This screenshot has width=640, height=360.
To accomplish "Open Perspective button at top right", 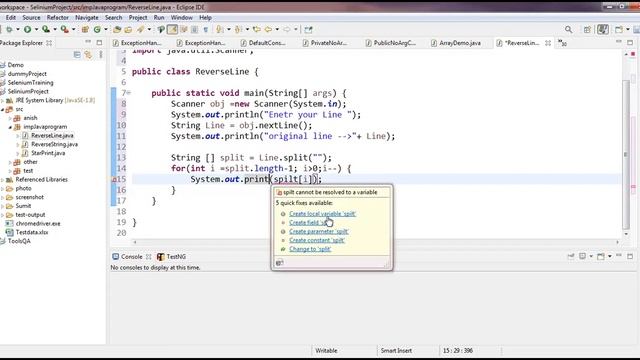I will click(587, 29).
